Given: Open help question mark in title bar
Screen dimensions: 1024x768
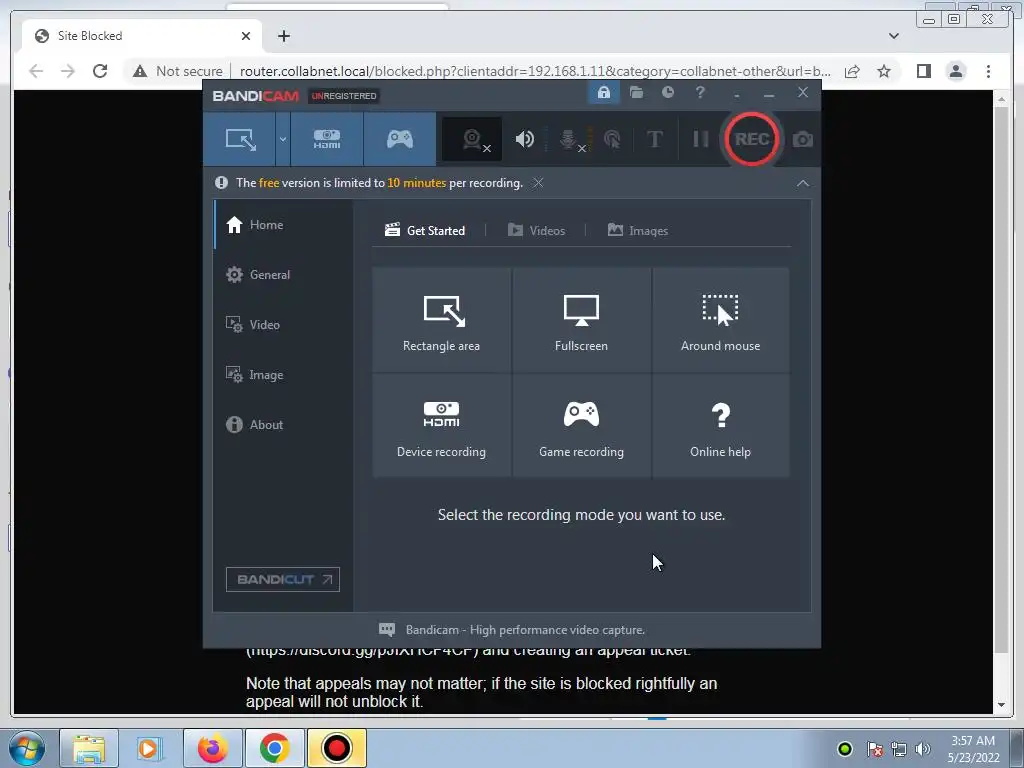Looking at the screenshot, I should point(700,93).
